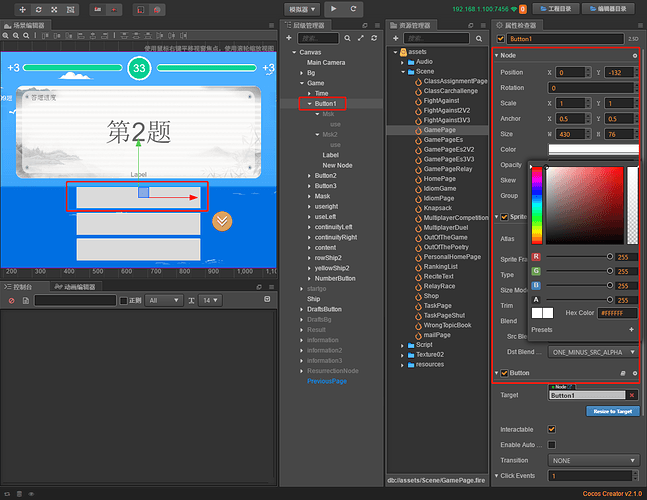Clear the Target field with the X
The height and width of the screenshot is (500, 647).
tap(632, 395)
